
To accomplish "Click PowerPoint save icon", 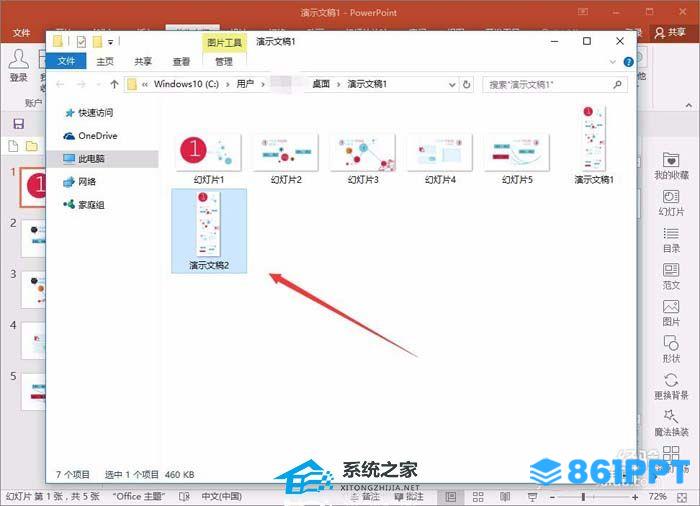I will tap(18, 124).
